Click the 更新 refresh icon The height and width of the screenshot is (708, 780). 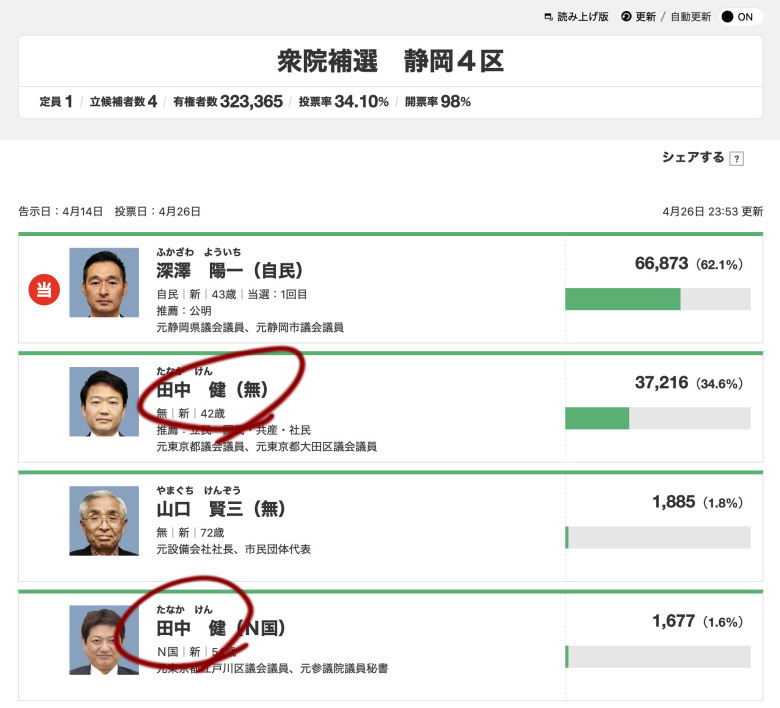coord(626,16)
